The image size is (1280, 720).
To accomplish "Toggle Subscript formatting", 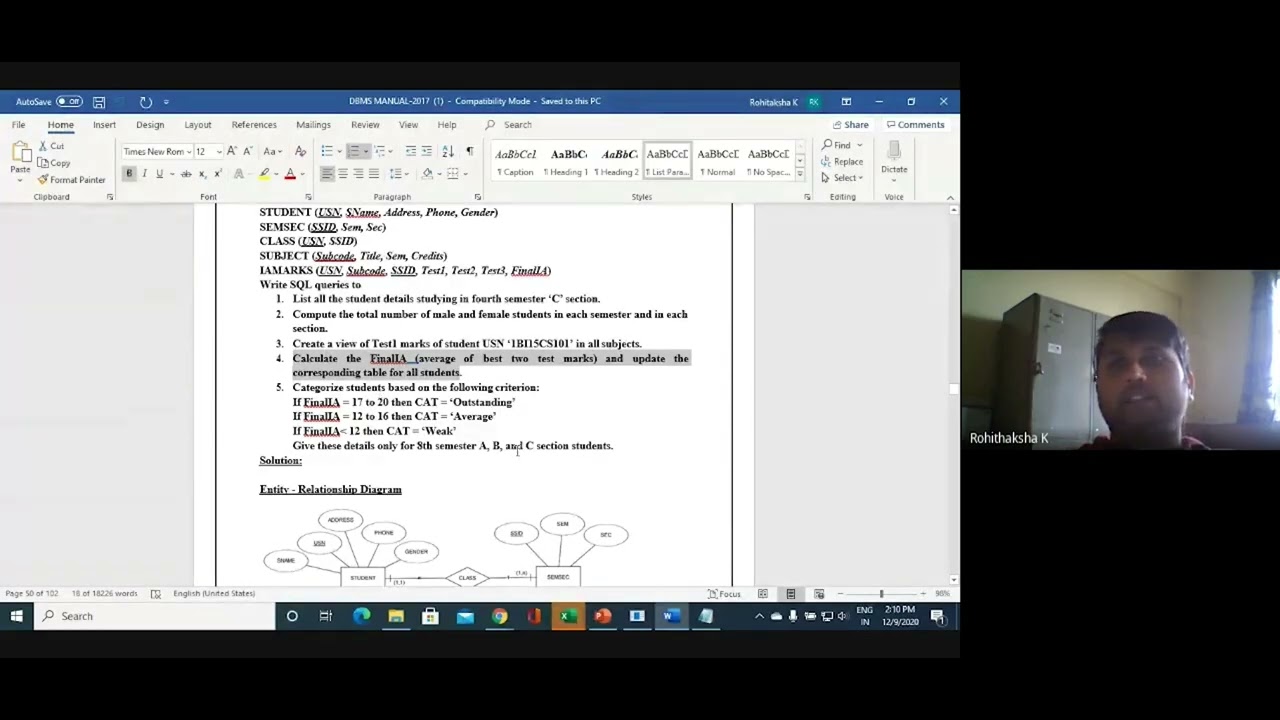I will (x=202, y=174).
